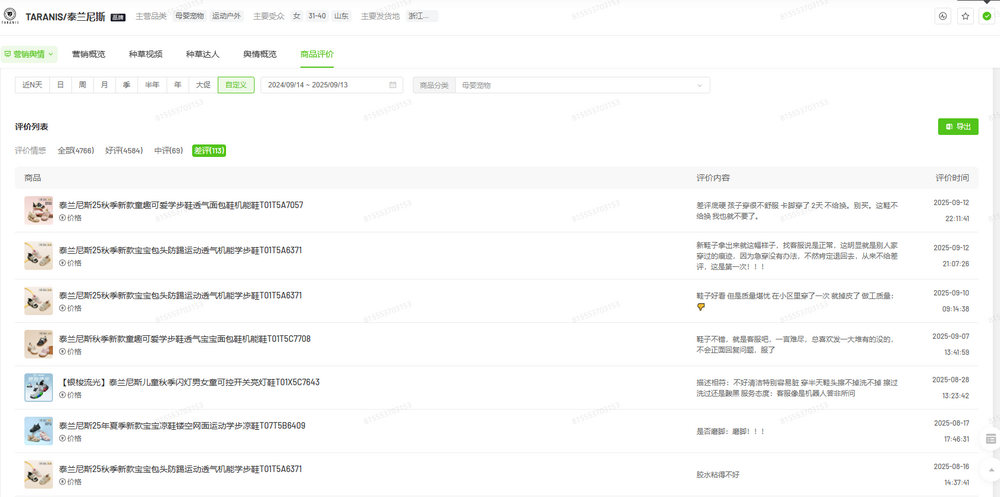Filter reviews by 中评(69)

click(168, 151)
